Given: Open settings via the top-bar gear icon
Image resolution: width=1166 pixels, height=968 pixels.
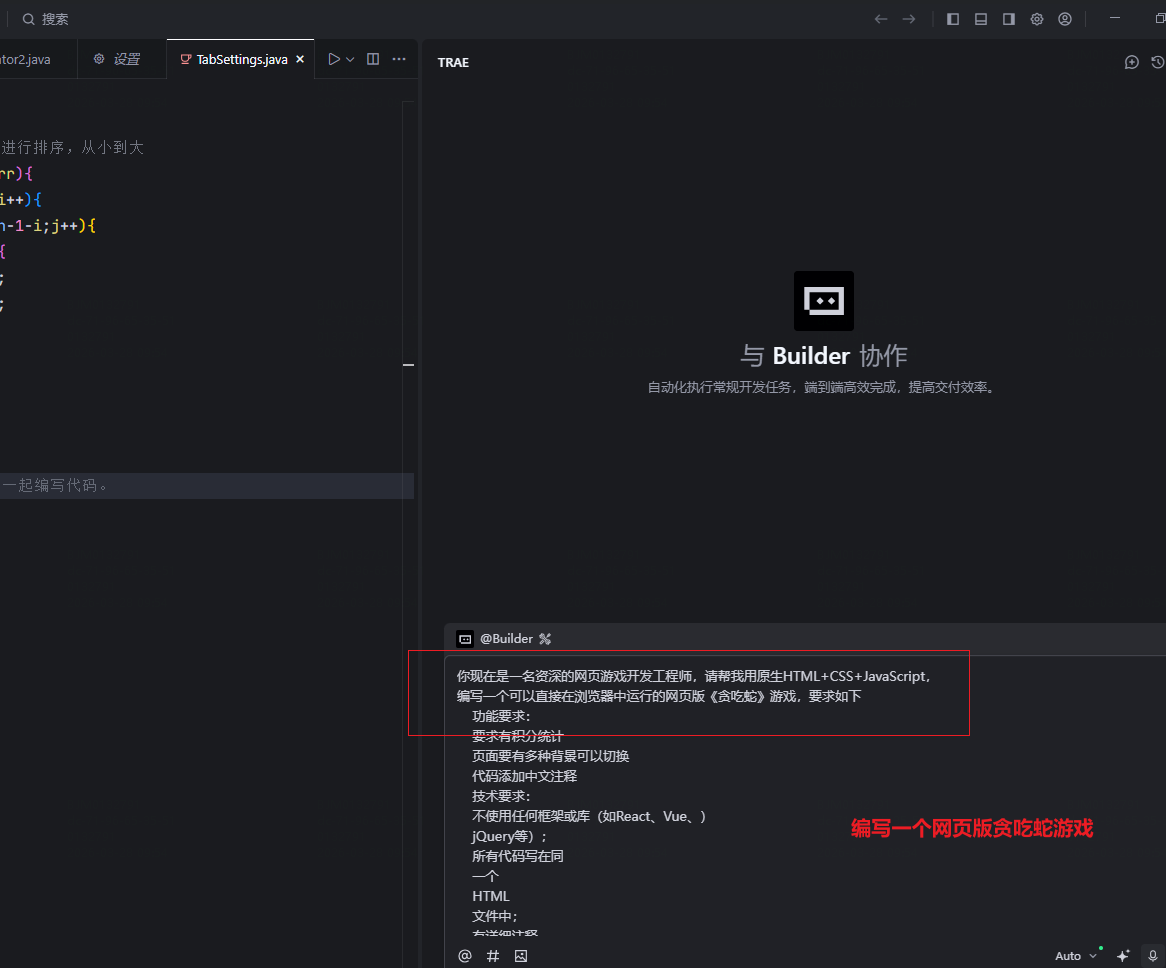Looking at the screenshot, I should [1037, 19].
